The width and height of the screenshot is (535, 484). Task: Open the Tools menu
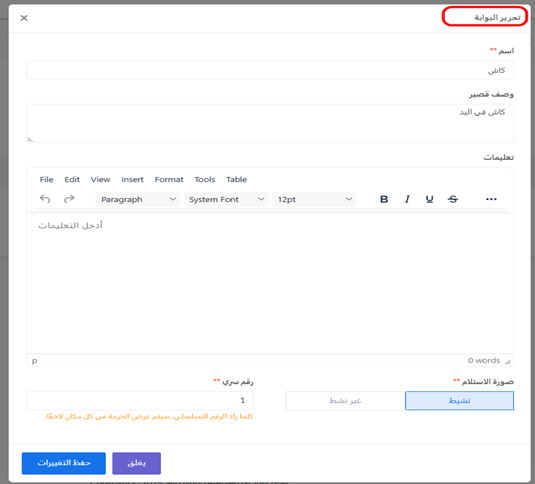pyautogui.click(x=205, y=179)
